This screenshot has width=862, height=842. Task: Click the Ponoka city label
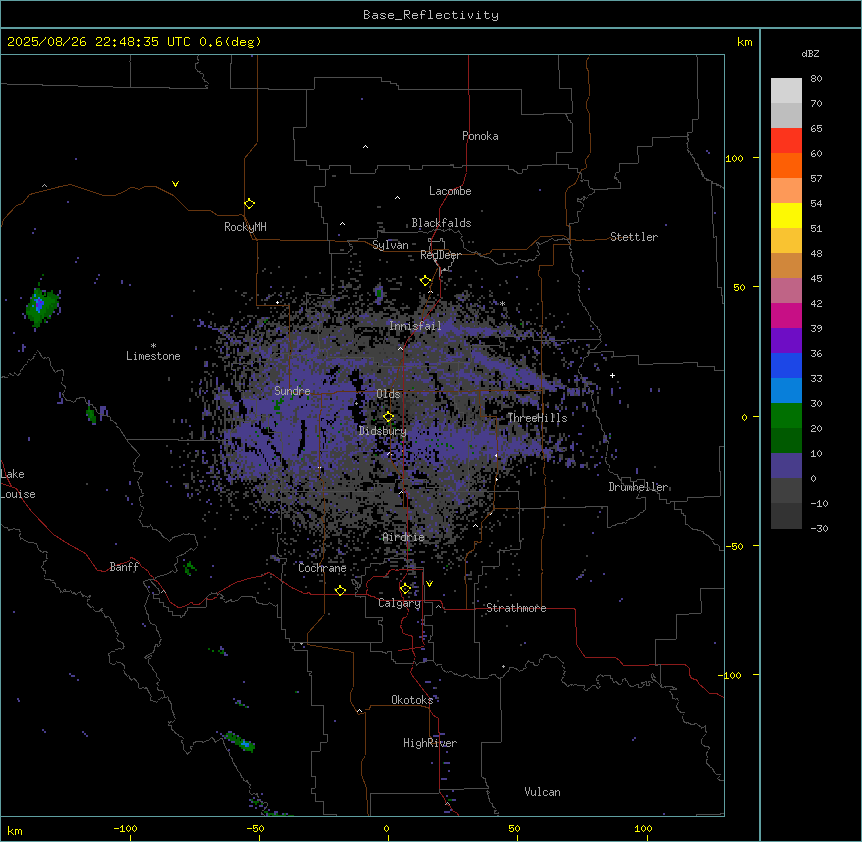pyautogui.click(x=480, y=136)
